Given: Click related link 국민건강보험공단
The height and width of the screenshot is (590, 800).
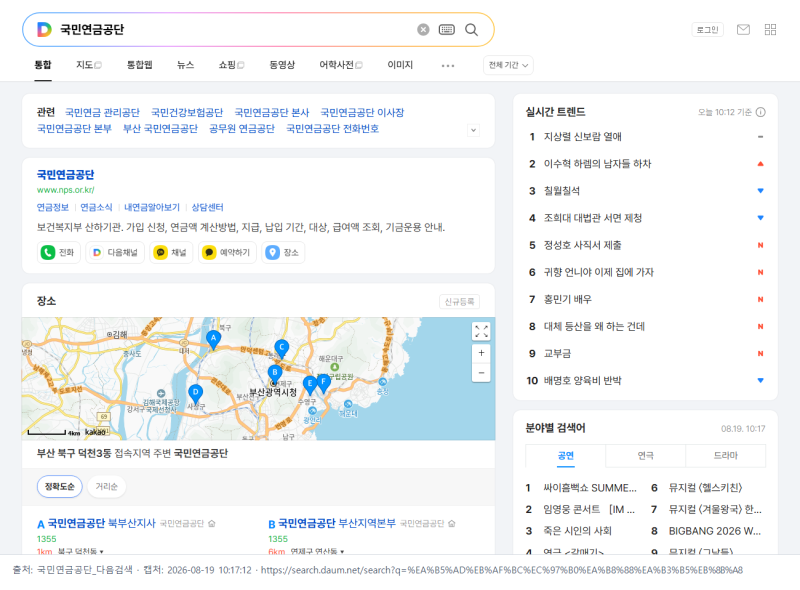Looking at the screenshot, I should tap(187, 112).
